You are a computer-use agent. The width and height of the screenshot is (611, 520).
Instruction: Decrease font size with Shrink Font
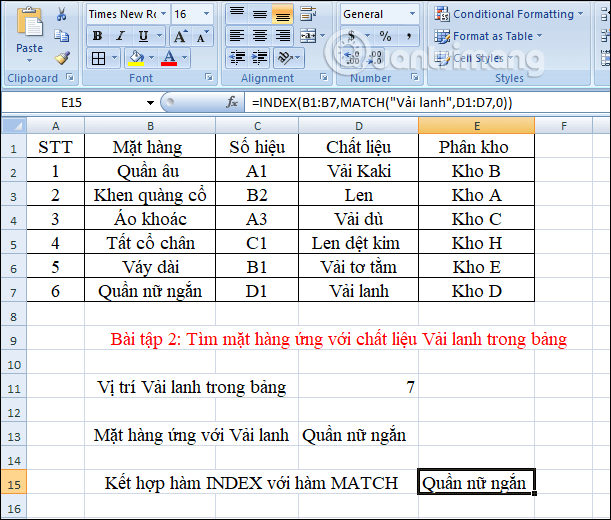(x=202, y=36)
